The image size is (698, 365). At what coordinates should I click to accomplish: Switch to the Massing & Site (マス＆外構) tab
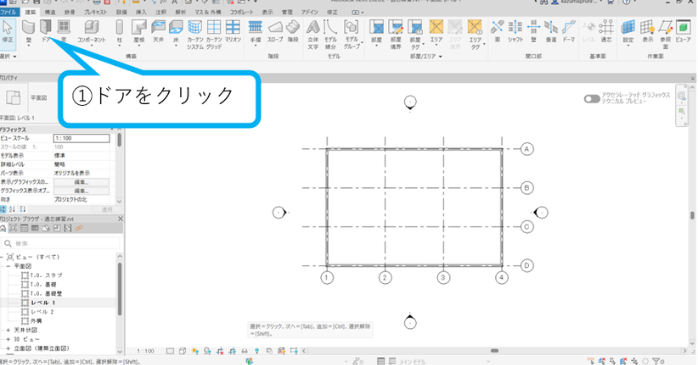pos(208,12)
